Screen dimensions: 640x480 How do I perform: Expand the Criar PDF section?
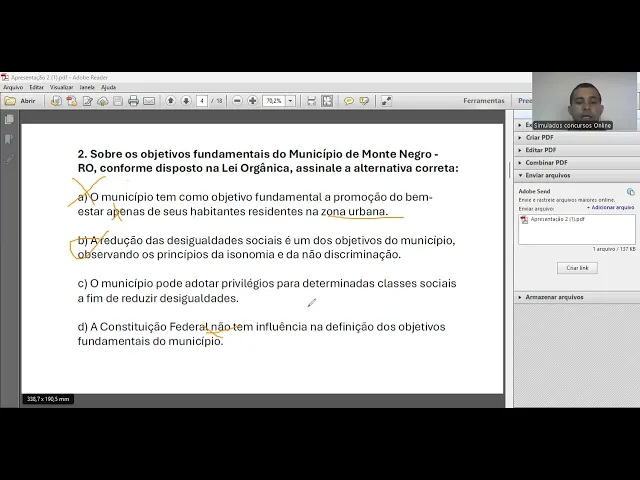(x=577, y=138)
